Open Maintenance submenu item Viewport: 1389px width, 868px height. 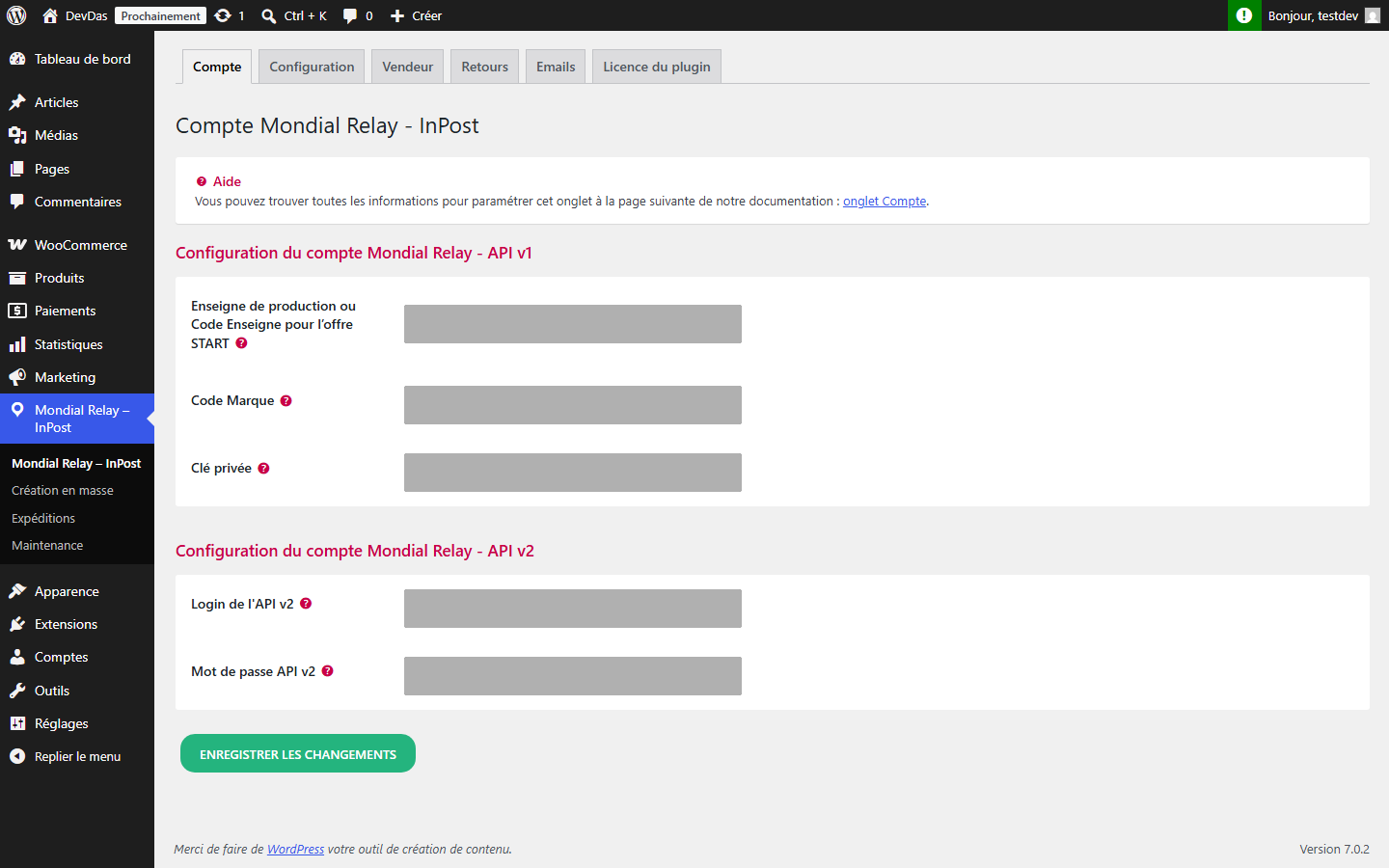click(x=47, y=546)
